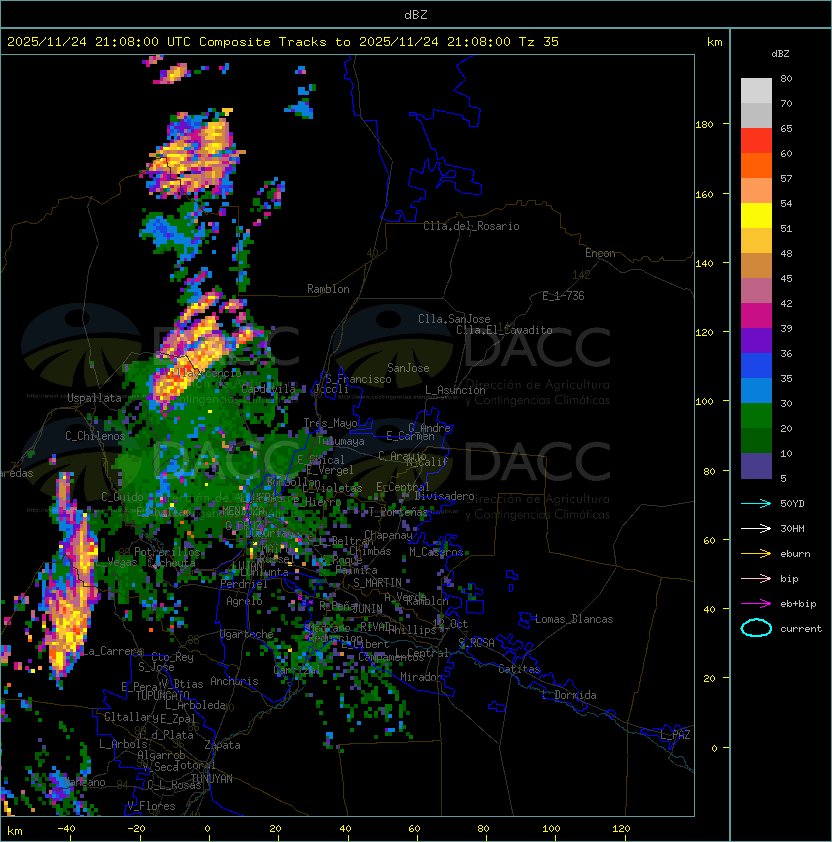Click the Uspallata place label

pyautogui.click(x=94, y=398)
